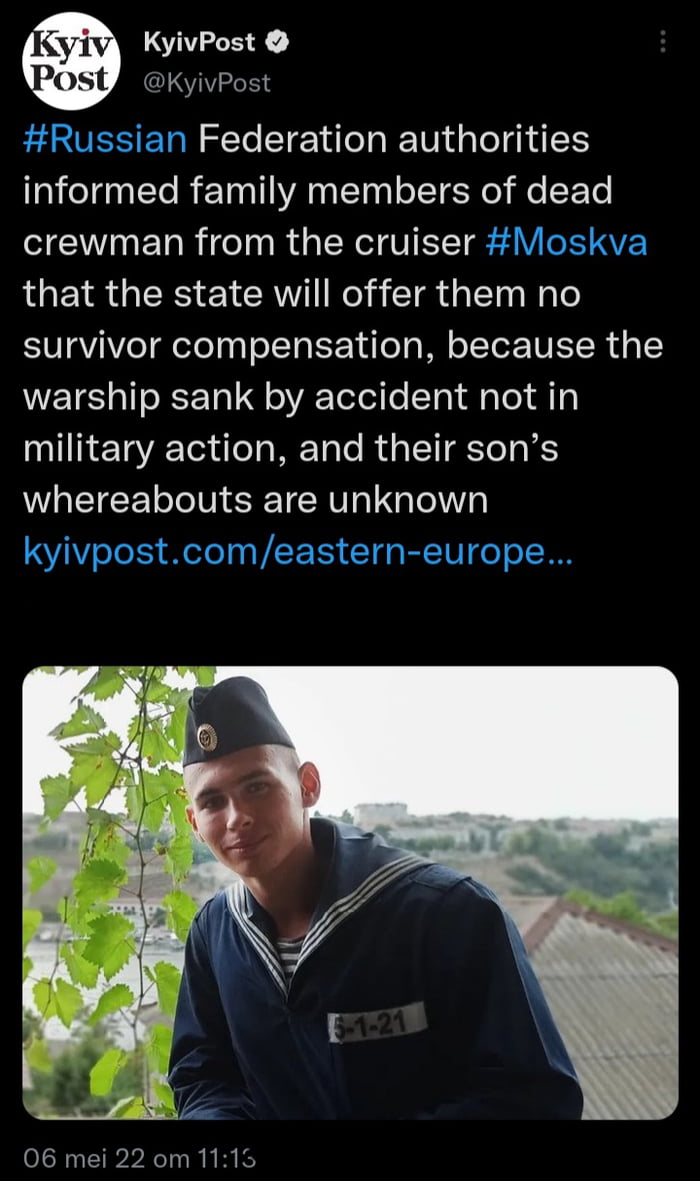Tap the hillside background of the photo

[x=520, y=844]
